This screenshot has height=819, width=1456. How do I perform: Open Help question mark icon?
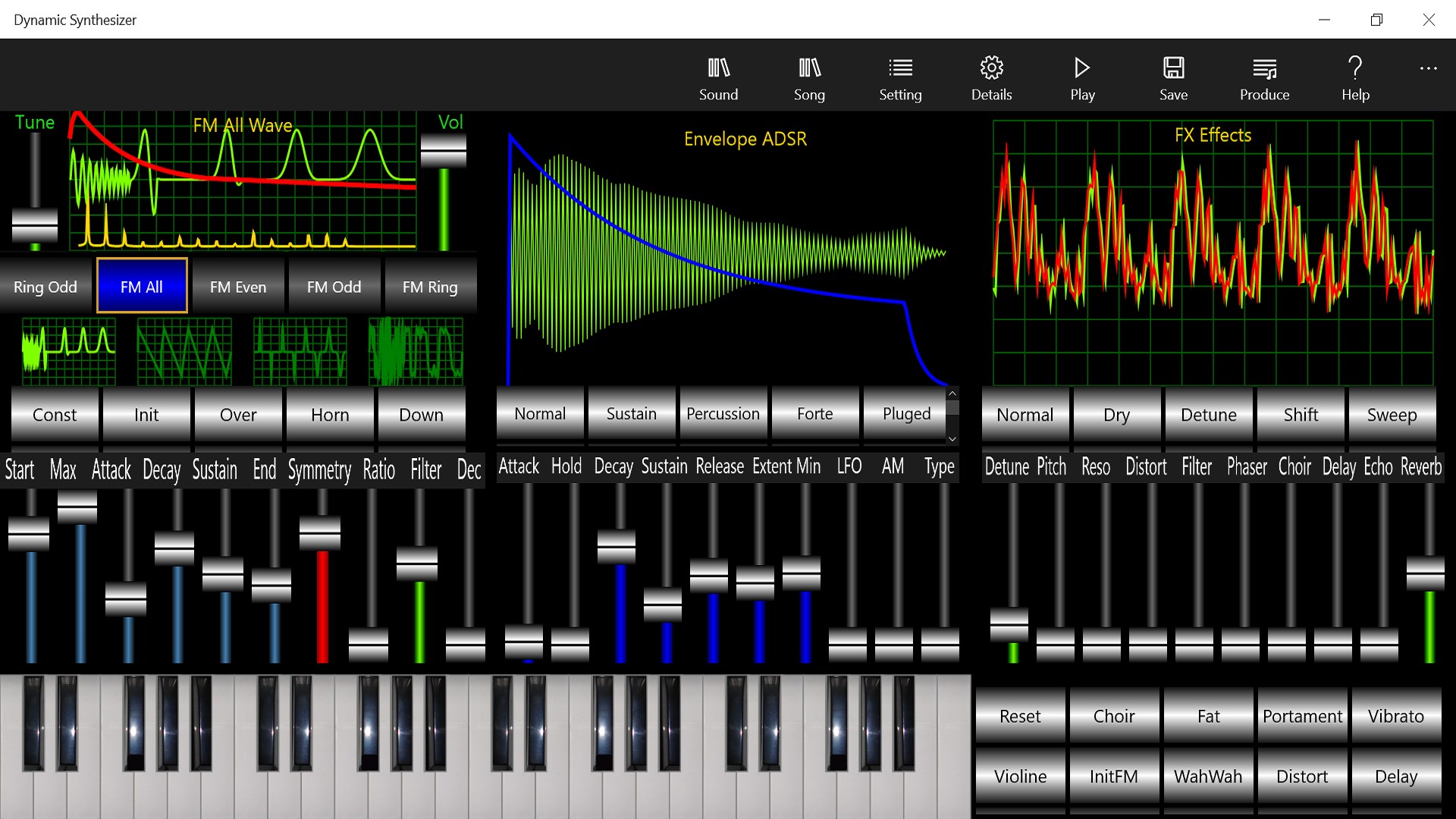pos(1355,68)
